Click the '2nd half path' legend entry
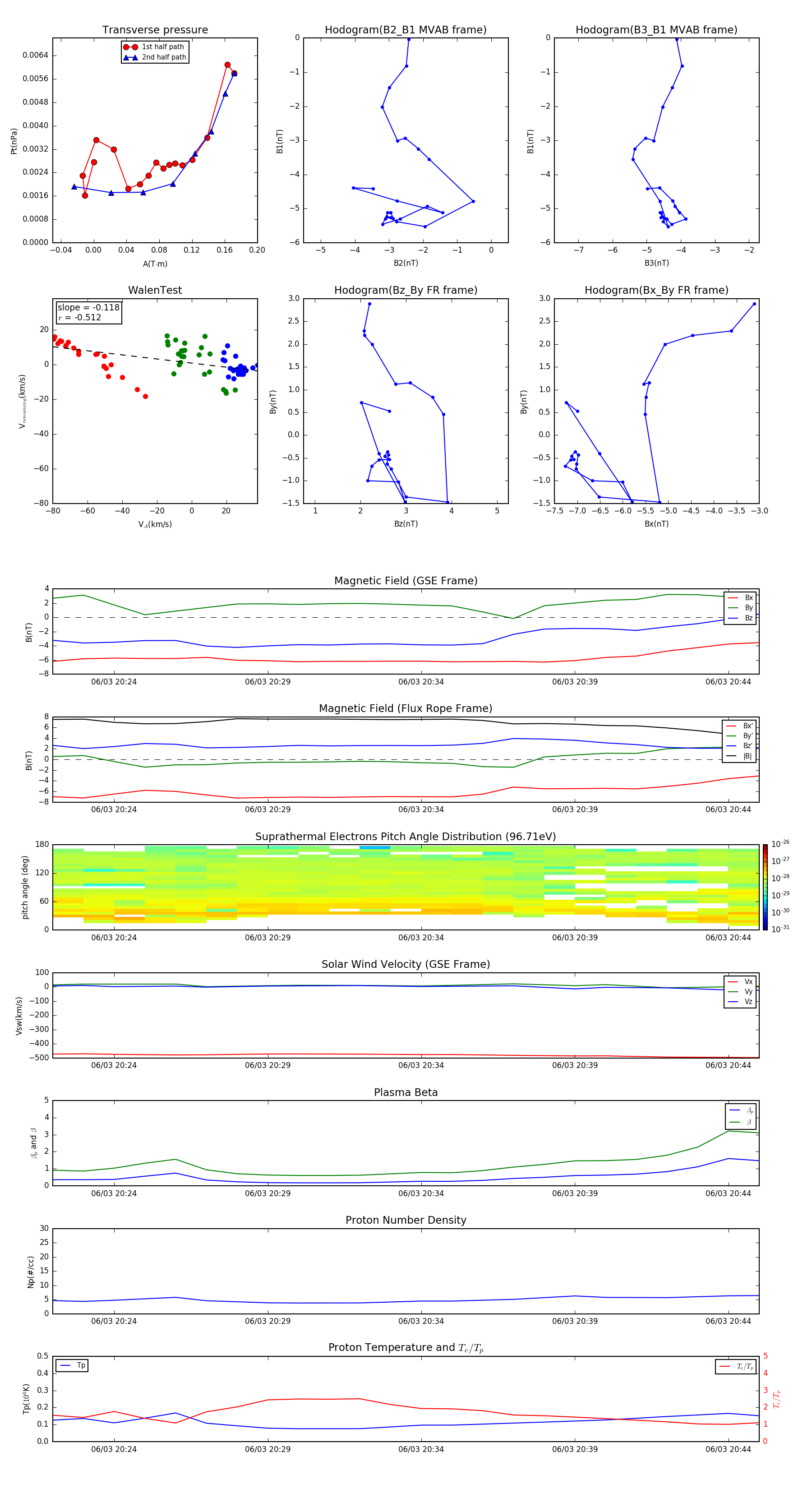 click(x=155, y=57)
